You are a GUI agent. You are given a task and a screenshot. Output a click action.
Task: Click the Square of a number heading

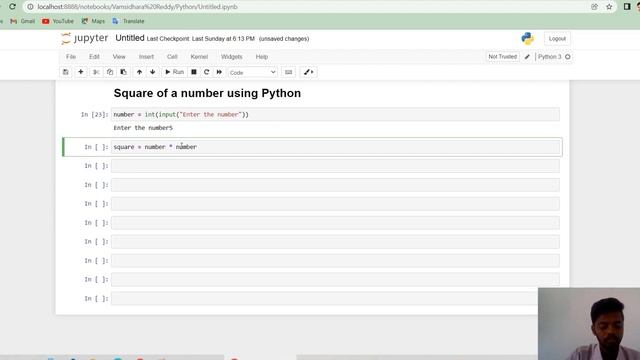(x=207, y=93)
